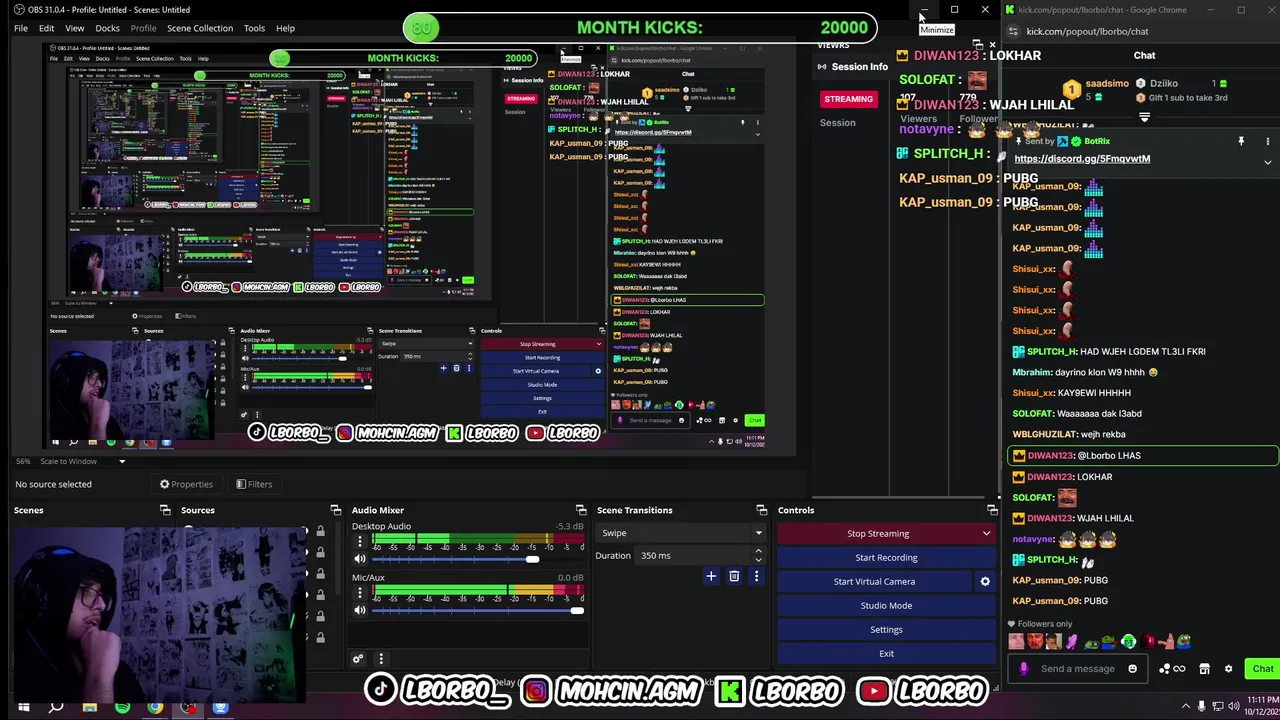Click the transition Duration 350 ms field

coord(694,555)
